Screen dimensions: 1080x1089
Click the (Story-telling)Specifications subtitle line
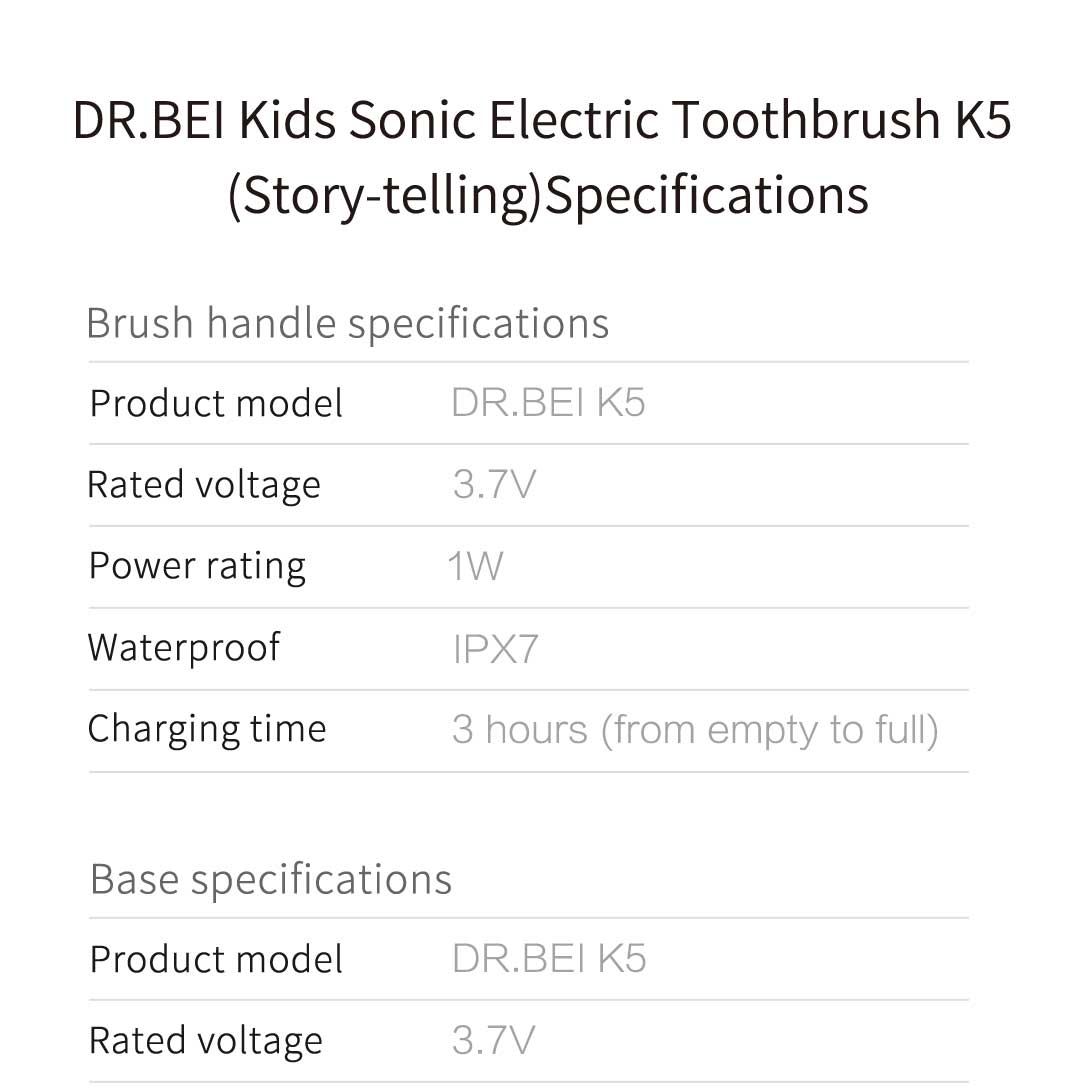pos(548,195)
